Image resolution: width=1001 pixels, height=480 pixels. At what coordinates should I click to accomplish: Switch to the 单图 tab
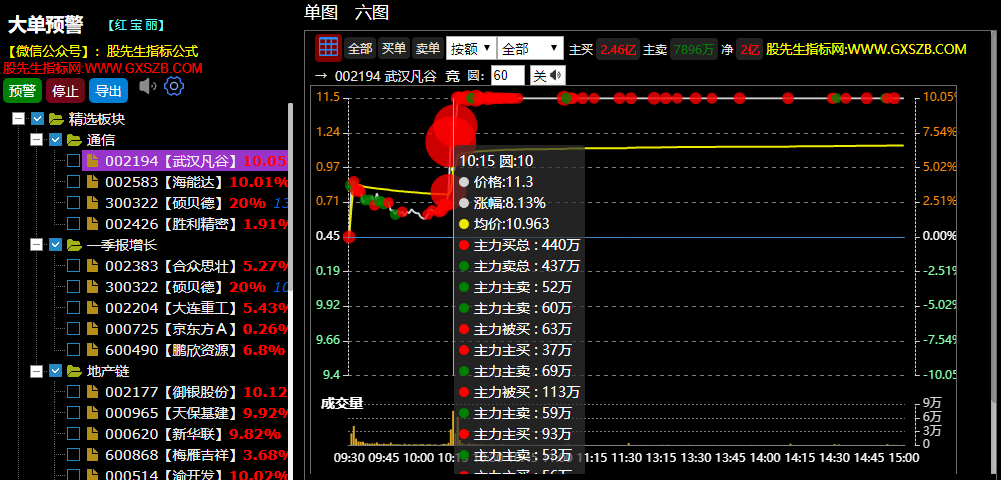[x=321, y=12]
